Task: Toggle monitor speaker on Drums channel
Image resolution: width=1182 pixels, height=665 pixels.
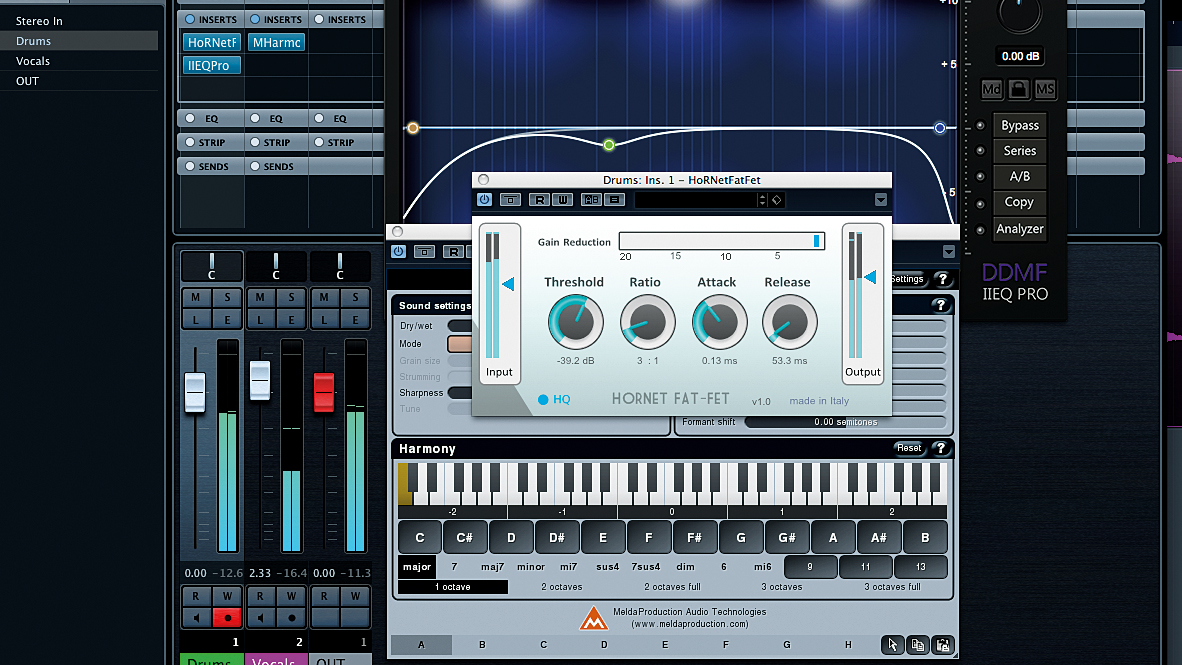Action: [196, 618]
